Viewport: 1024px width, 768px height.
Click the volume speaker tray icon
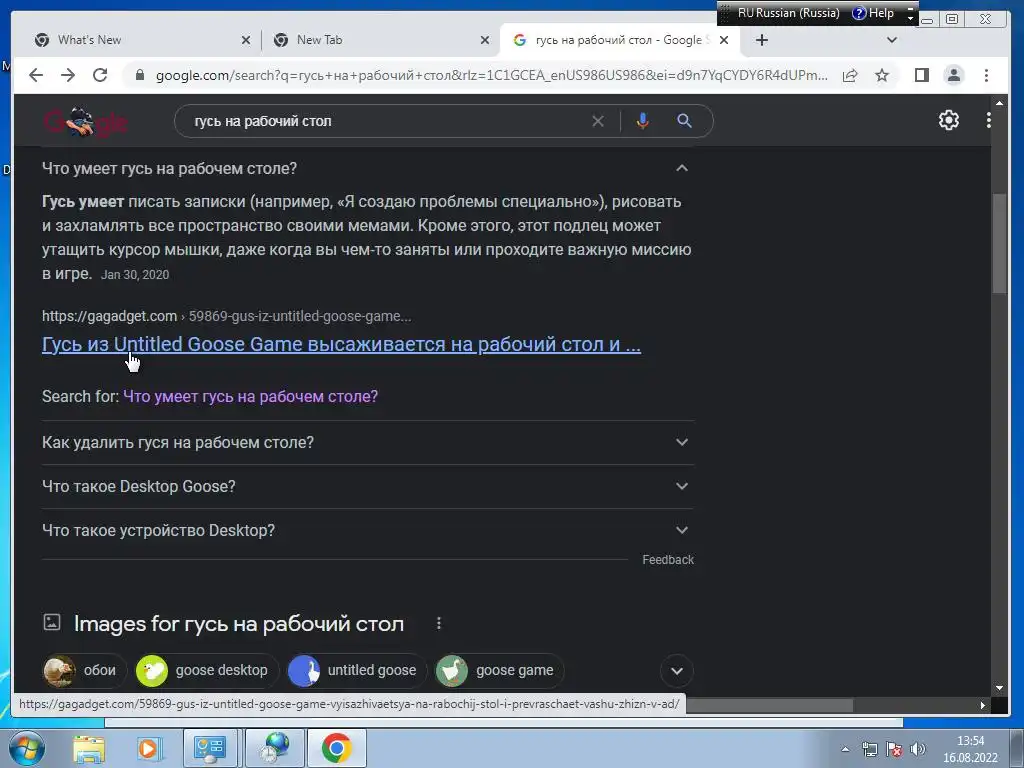tap(918, 749)
